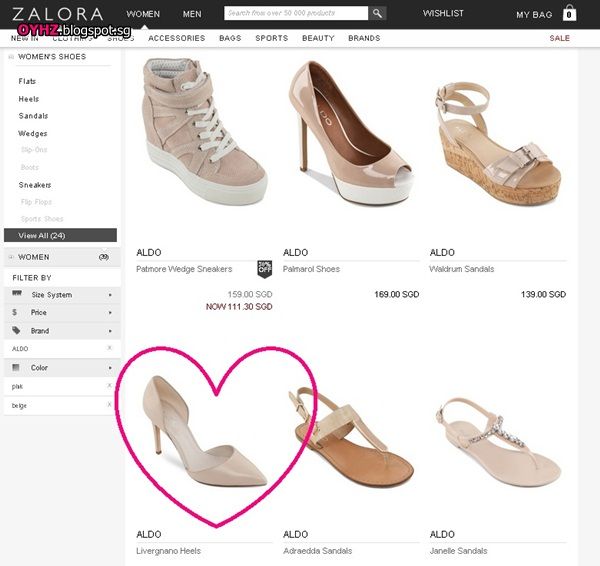Click the 30% off badge on Patmore
Image resolution: width=600 pixels, height=566 pixels.
point(264,269)
